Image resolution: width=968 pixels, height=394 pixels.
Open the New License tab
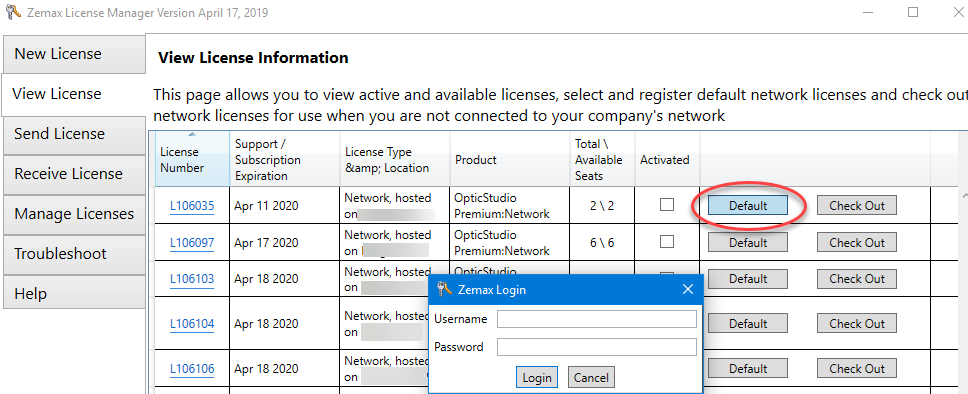(x=73, y=54)
